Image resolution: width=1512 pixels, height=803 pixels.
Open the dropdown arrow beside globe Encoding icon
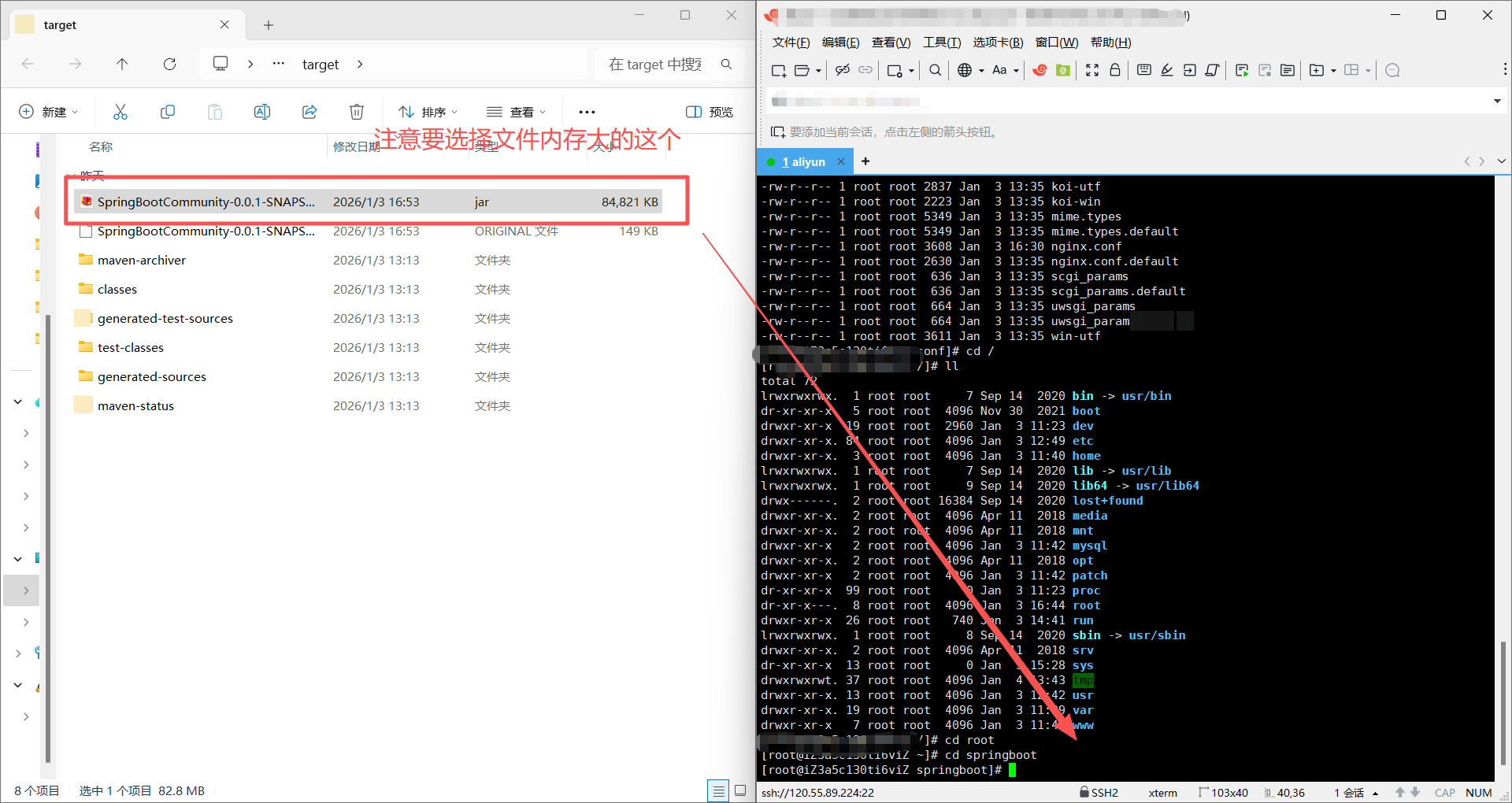(x=981, y=71)
